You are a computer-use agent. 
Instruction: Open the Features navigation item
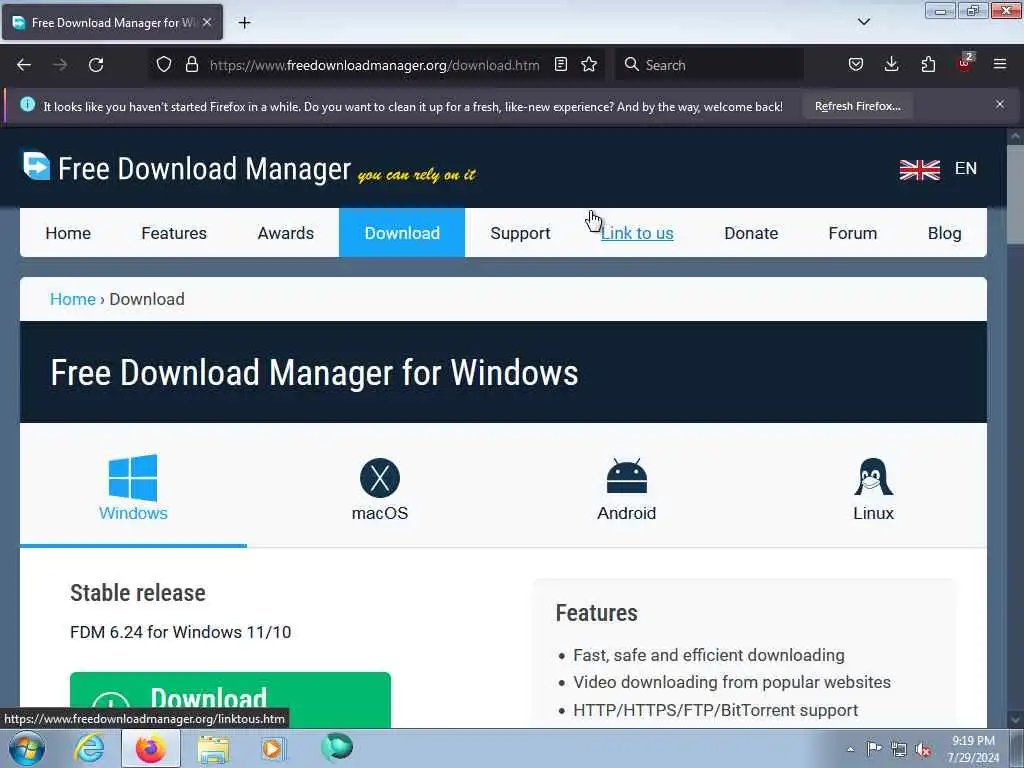[x=174, y=233]
